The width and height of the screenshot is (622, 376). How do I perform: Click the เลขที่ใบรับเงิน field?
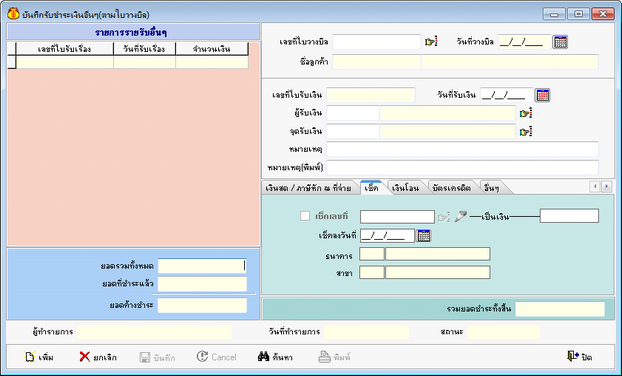371,95
